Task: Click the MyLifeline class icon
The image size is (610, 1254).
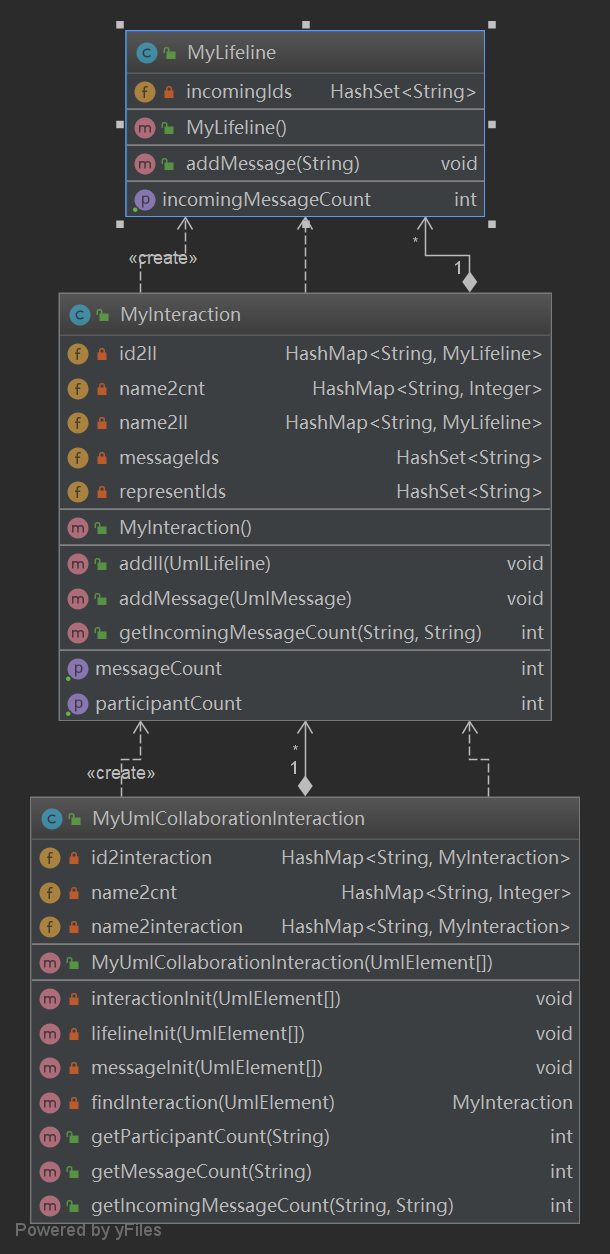Action: 145,52
